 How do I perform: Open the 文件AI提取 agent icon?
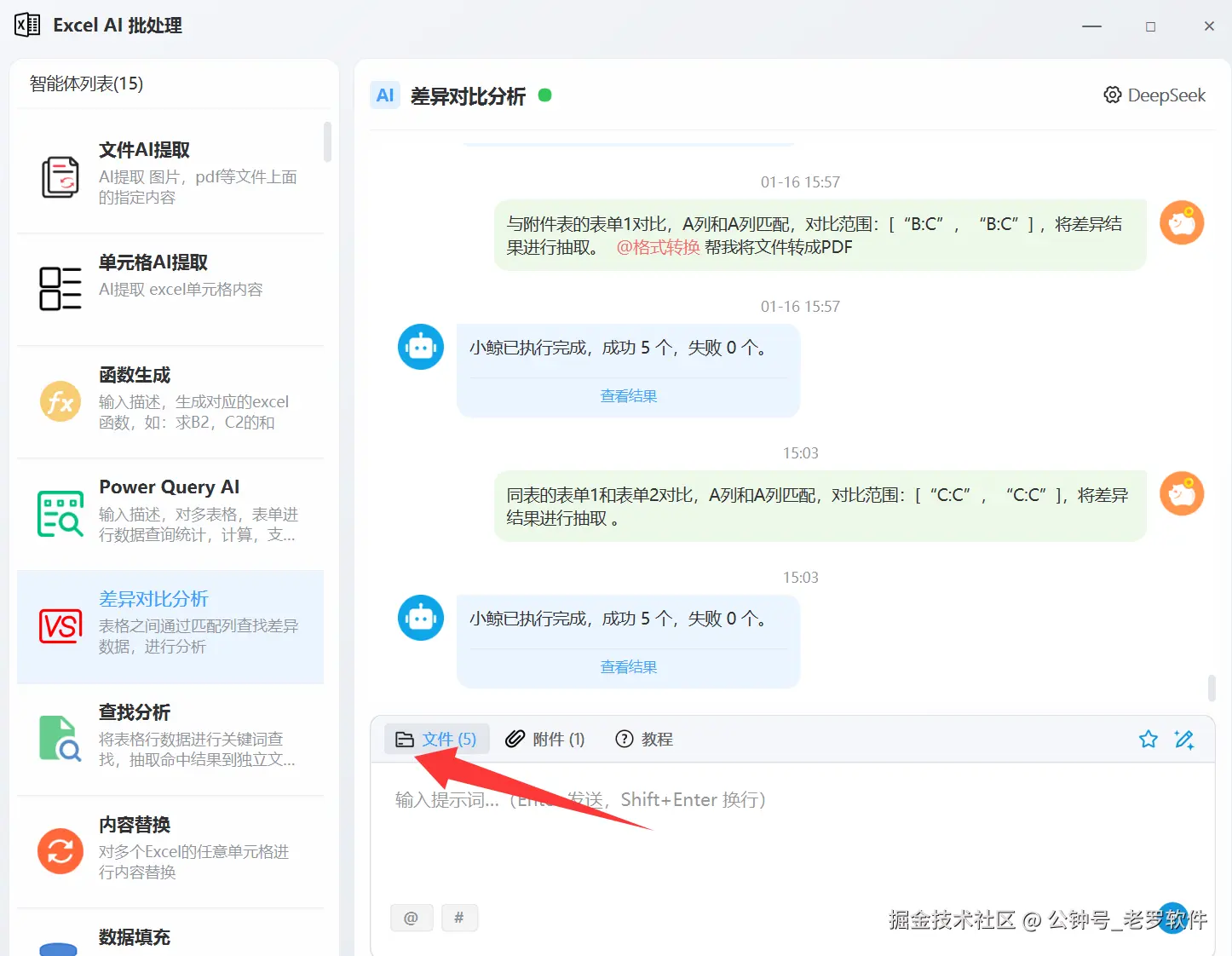[x=60, y=176]
